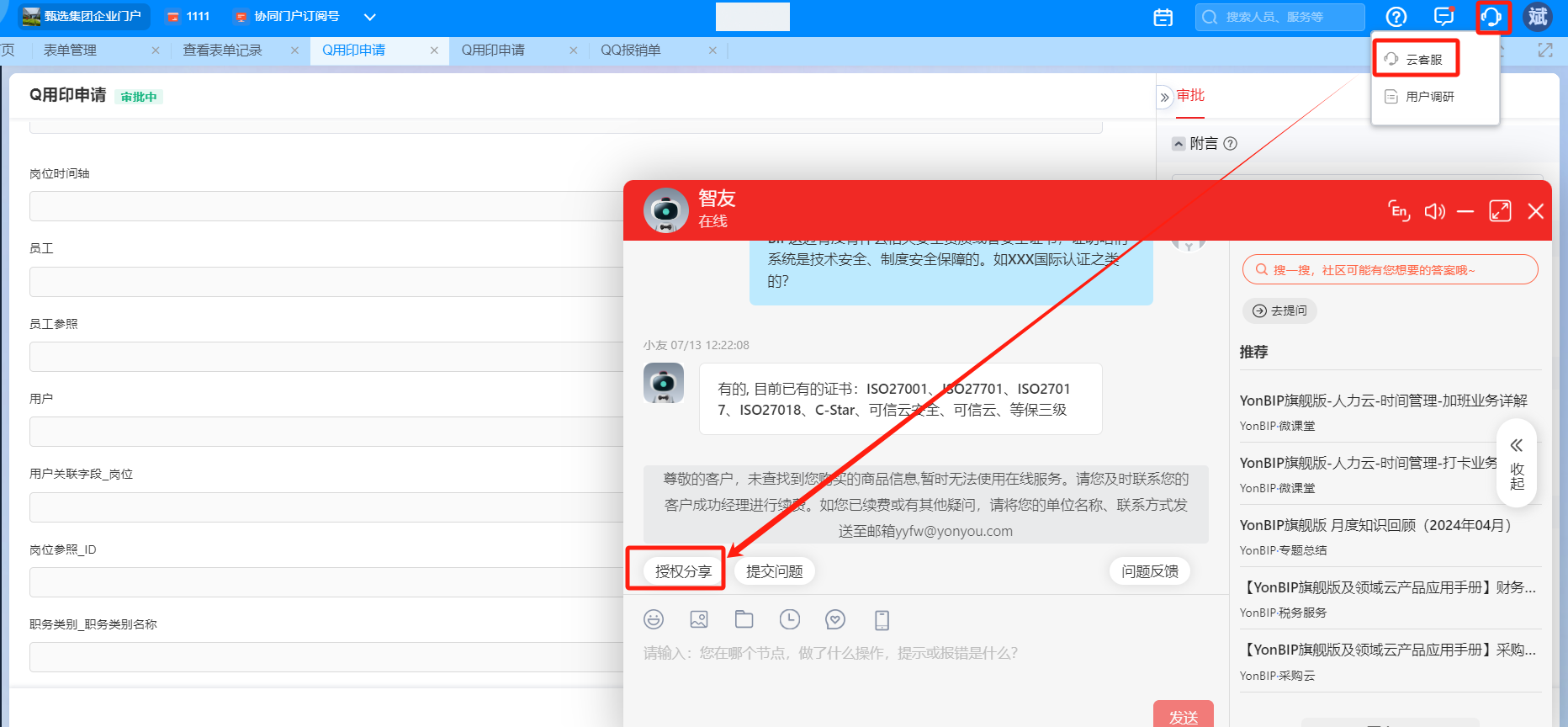Open the 1111 portal shortcut
This screenshot has height=727, width=1568.
[188, 16]
